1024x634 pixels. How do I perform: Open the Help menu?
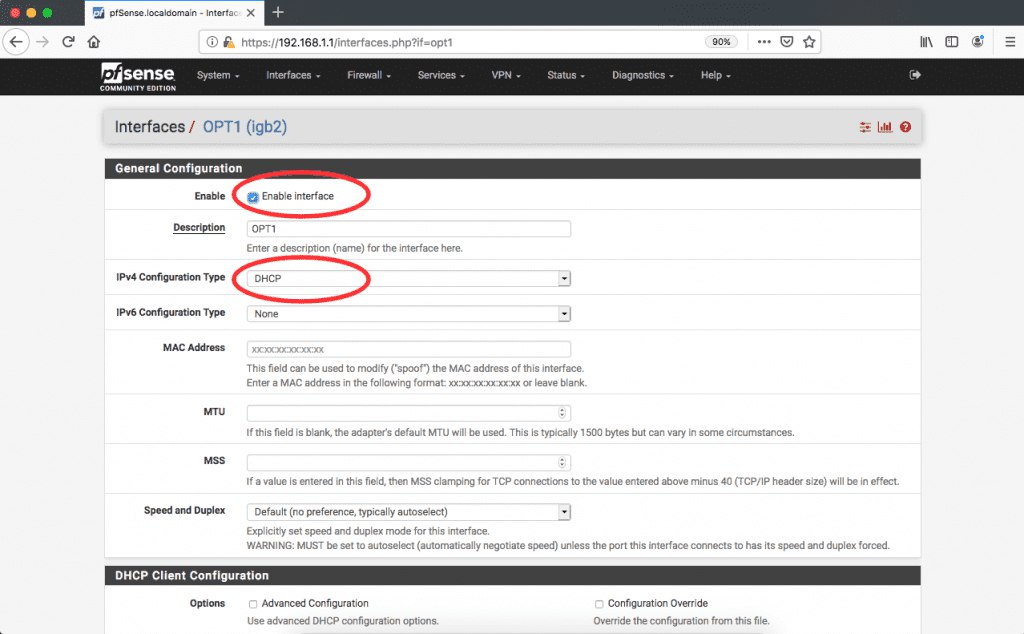pos(716,75)
